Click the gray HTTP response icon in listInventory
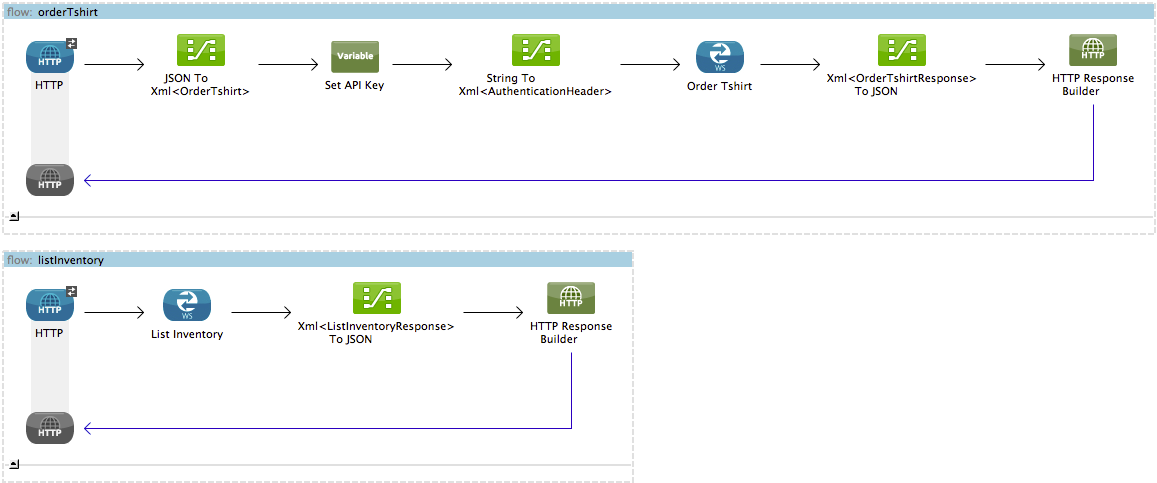 [x=49, y=428]
